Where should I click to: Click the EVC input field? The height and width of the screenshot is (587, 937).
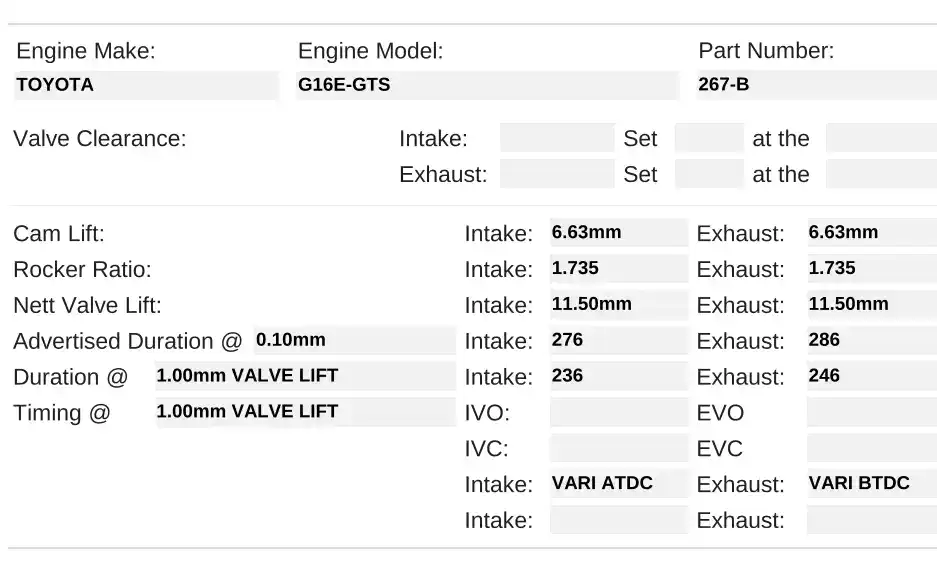click(x=870, y=448)
